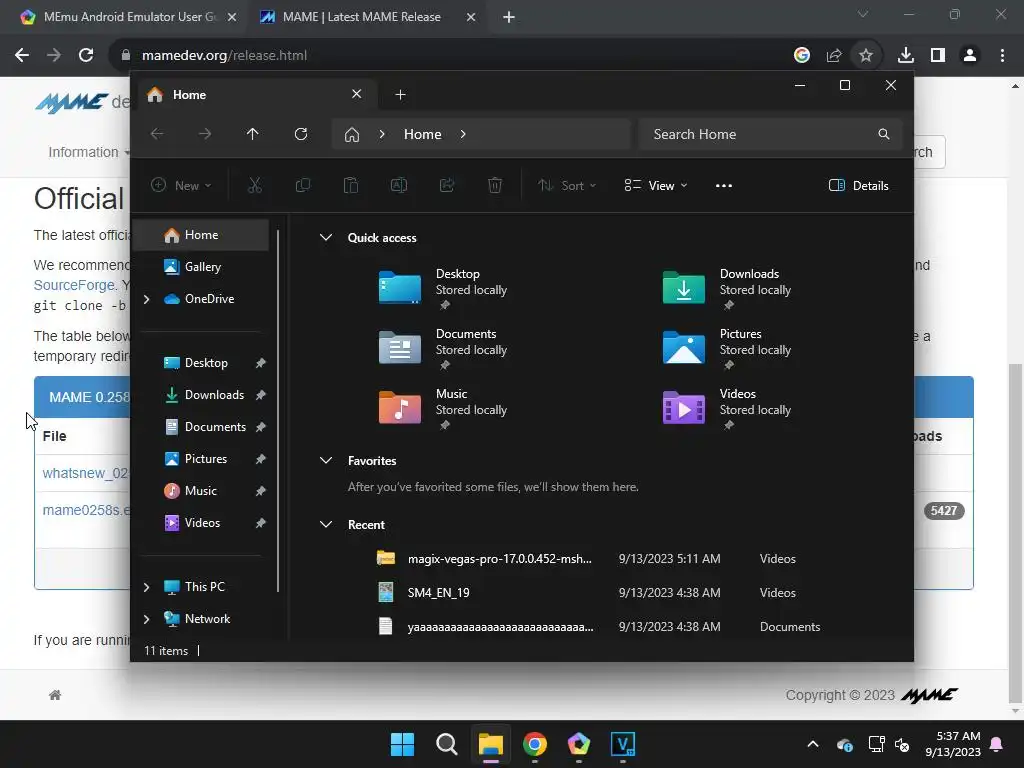
Task: Open the Sort dropdown in Explorer
Action: (567, 185)
